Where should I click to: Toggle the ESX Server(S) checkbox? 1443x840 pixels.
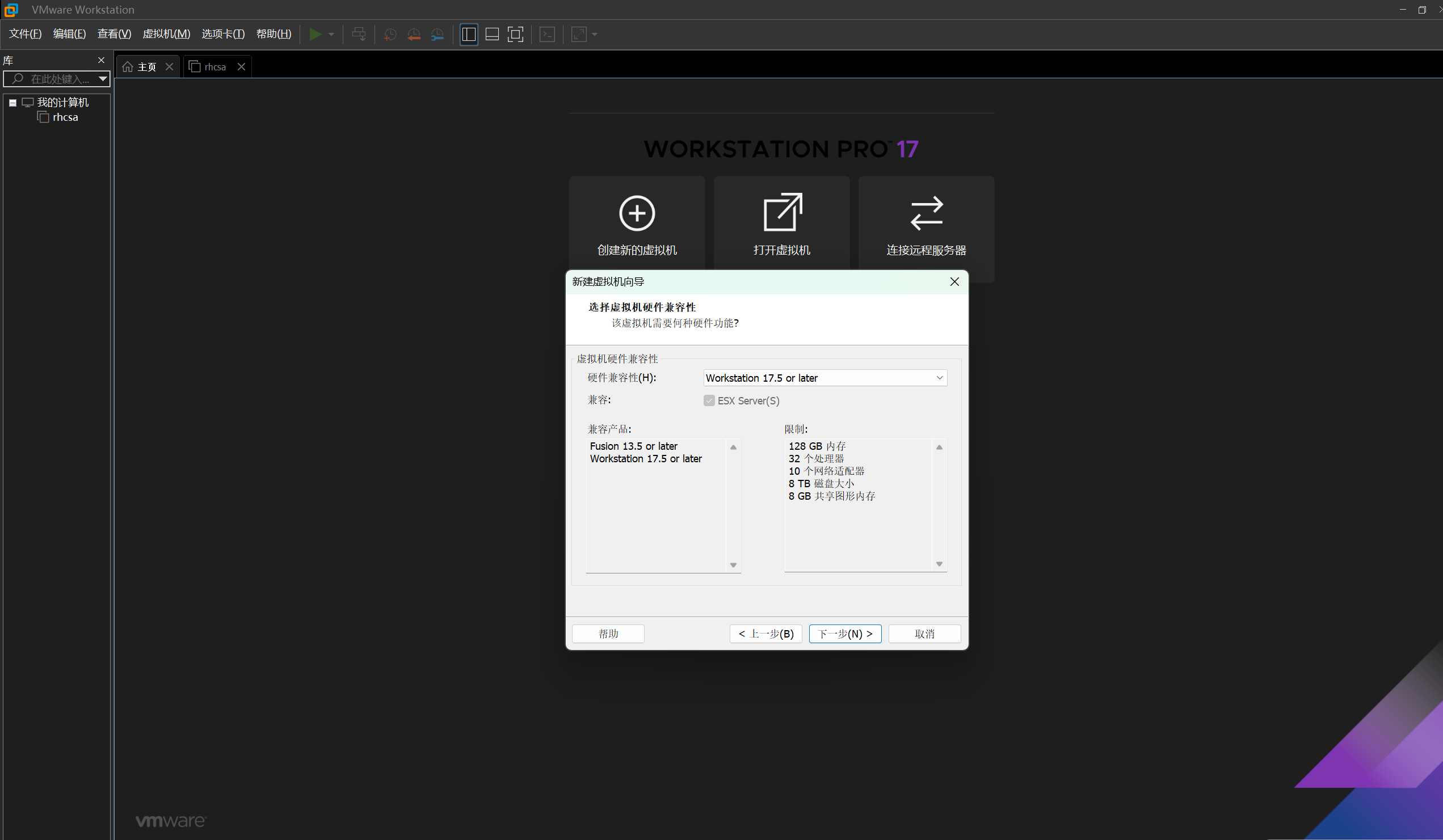[x=709, y=400]
